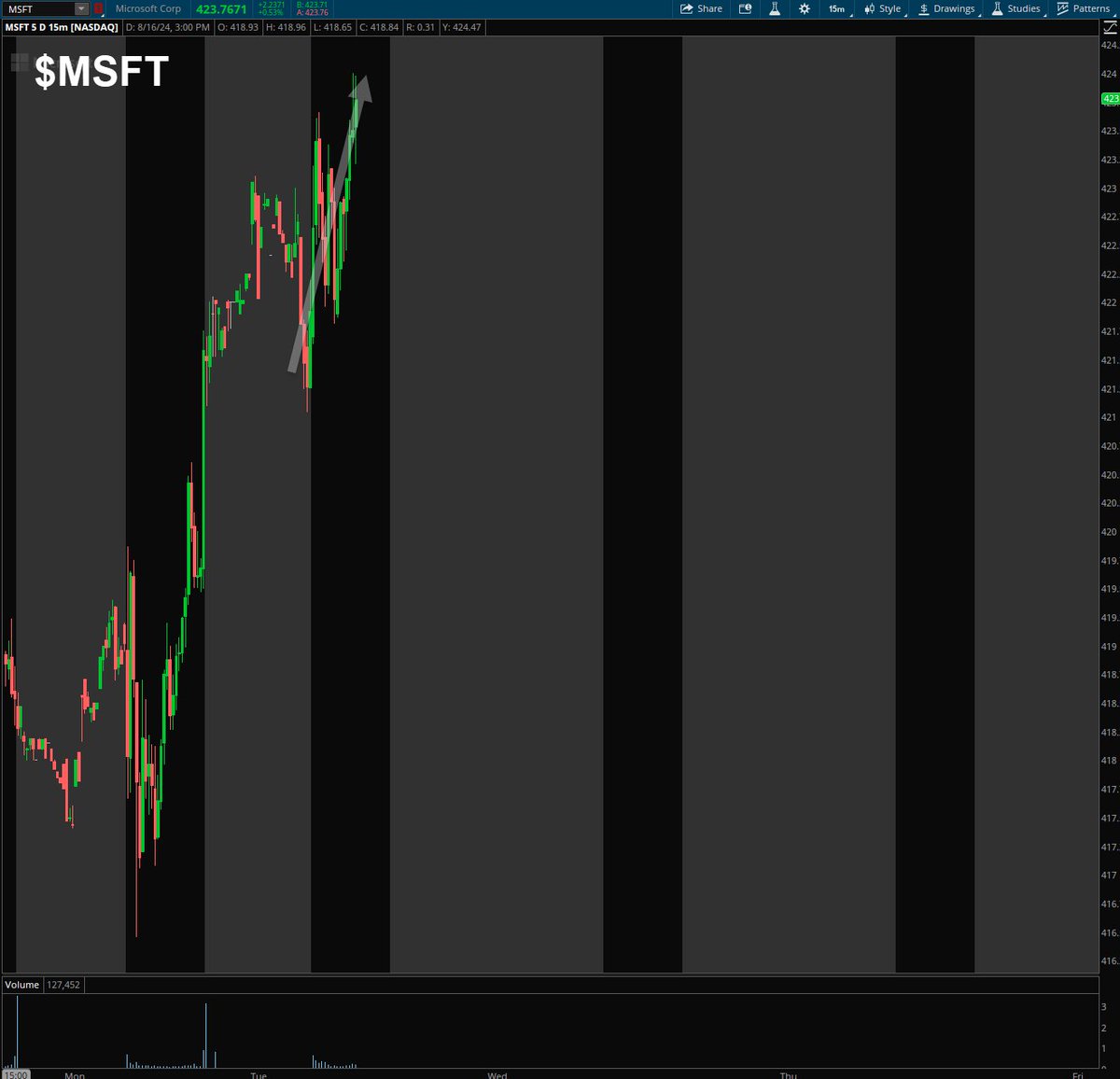
Task: Click the bid price B: 423.71
Action: click(x=312, y=5)
